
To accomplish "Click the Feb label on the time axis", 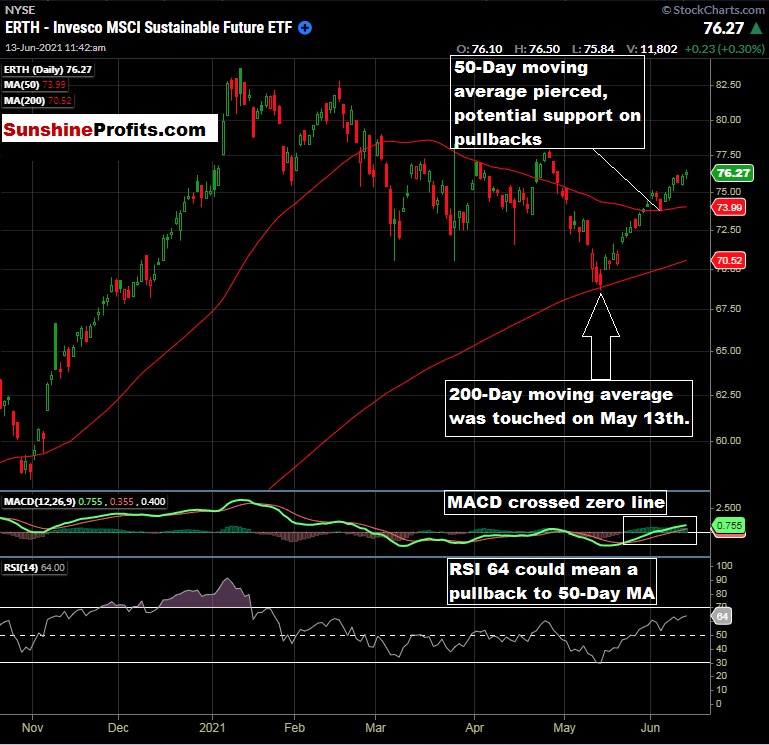I will coord(294,727).
